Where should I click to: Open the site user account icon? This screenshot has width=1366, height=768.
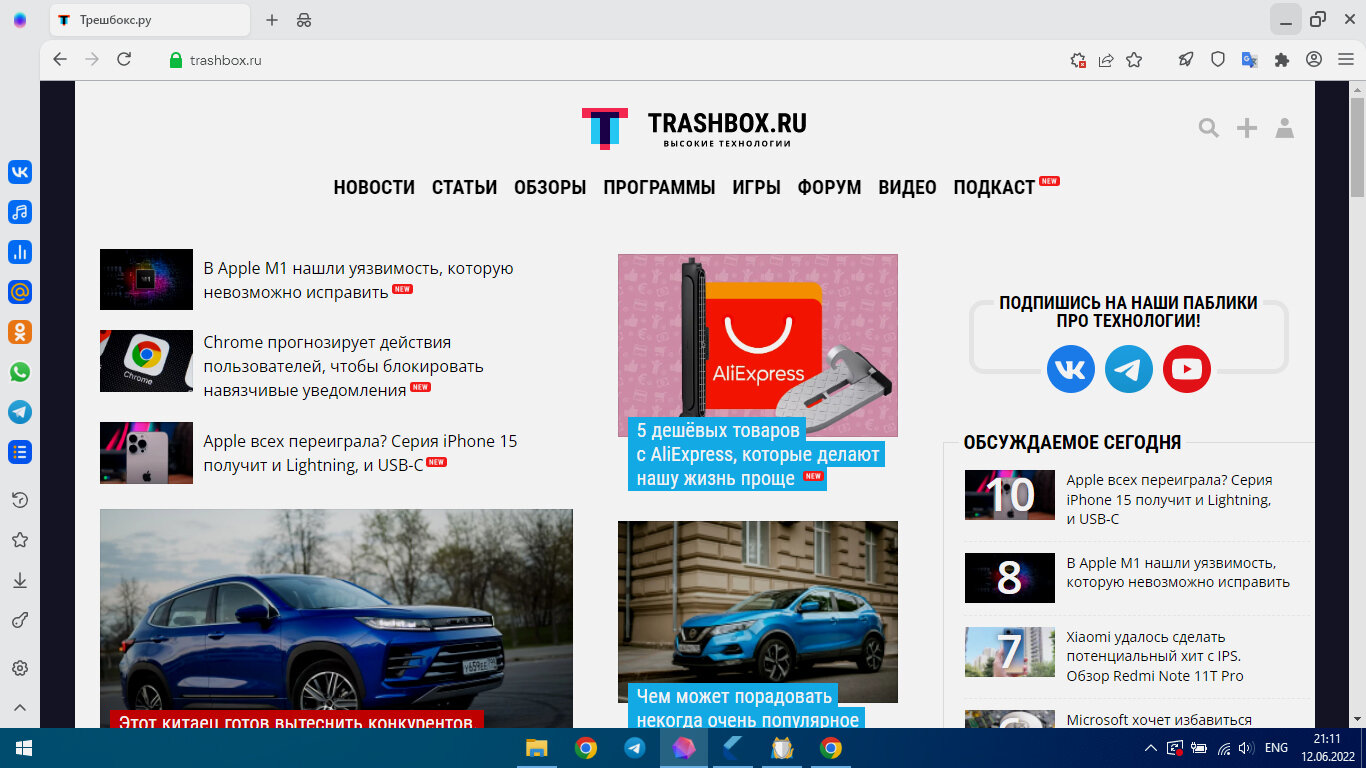point(1285,128)
